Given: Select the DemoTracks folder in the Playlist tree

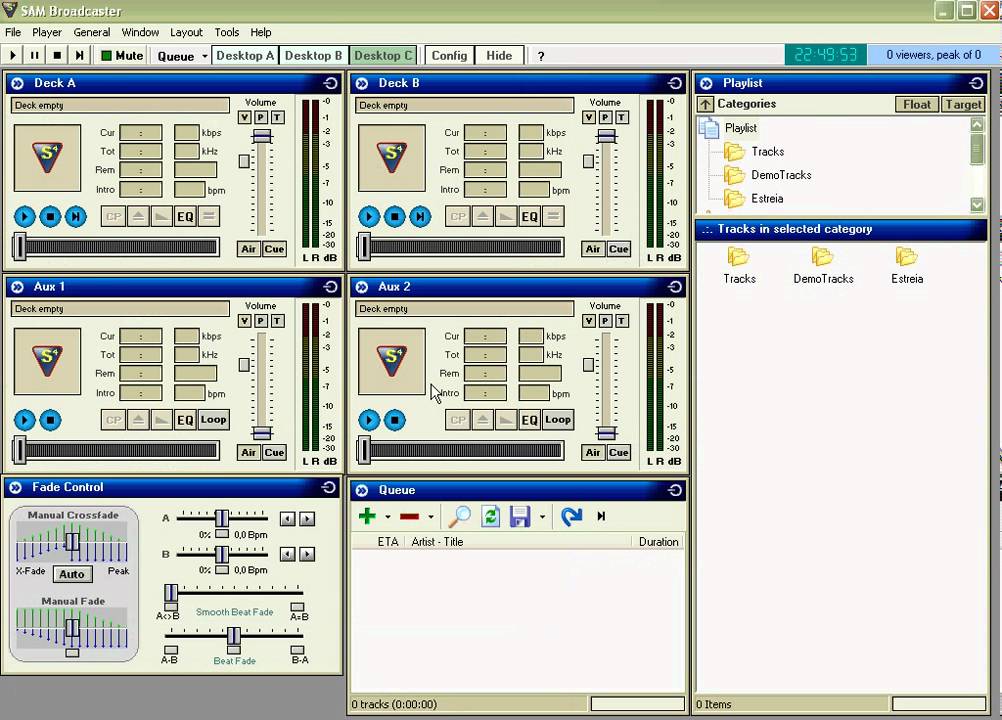Looking at the screenshot, I should pos(780,175).
